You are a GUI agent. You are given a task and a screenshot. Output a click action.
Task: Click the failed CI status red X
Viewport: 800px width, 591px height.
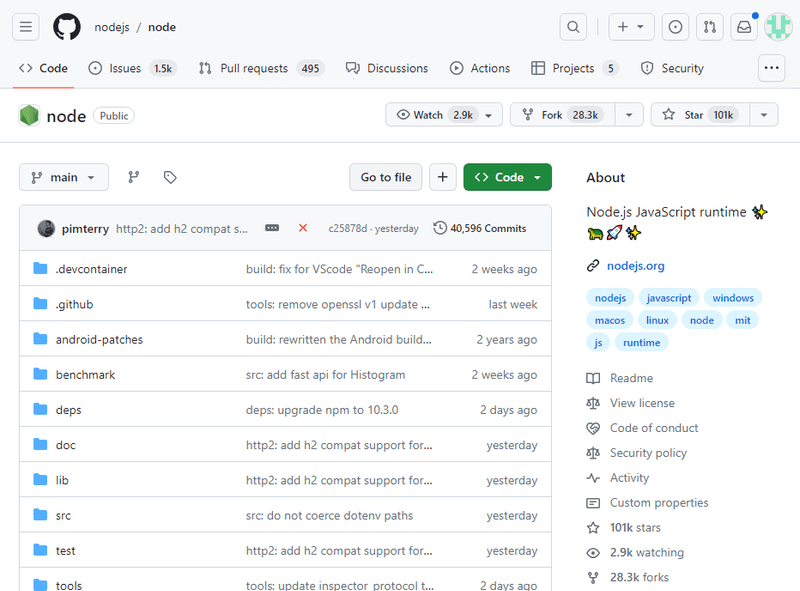pos(303,227)
